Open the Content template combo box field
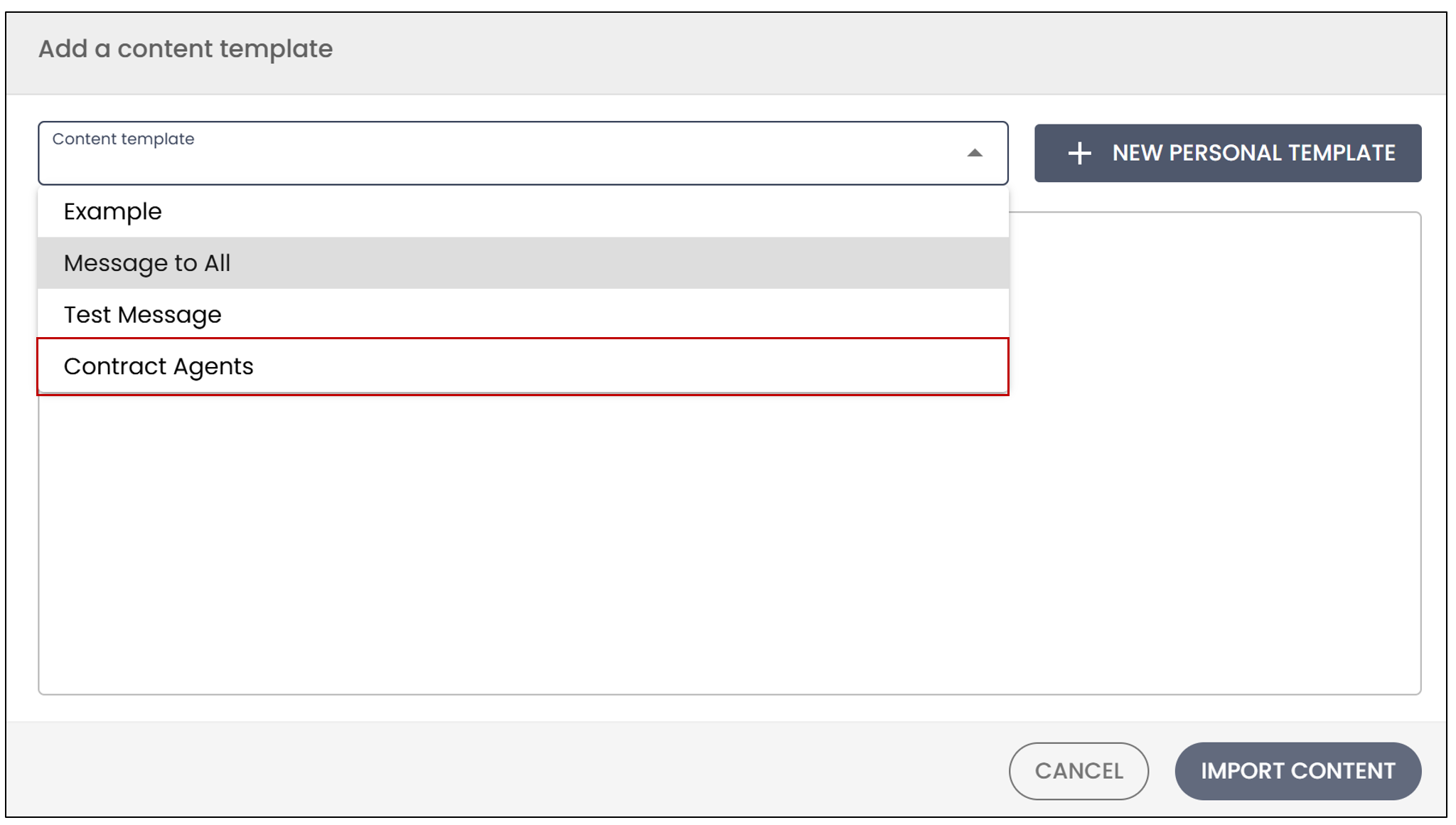 pos(523,153)
